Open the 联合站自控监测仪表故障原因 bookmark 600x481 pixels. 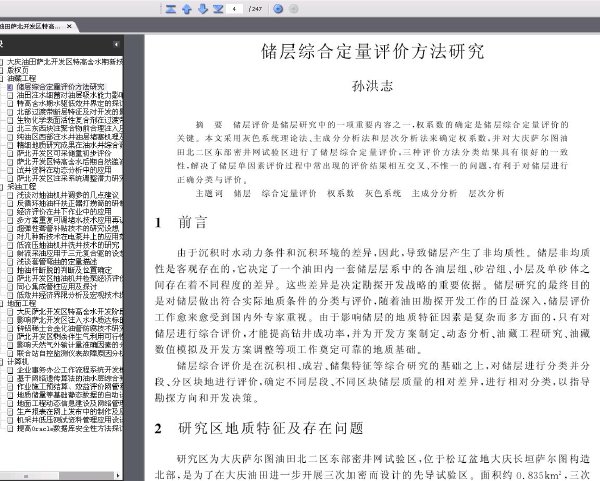pos(70,354)
